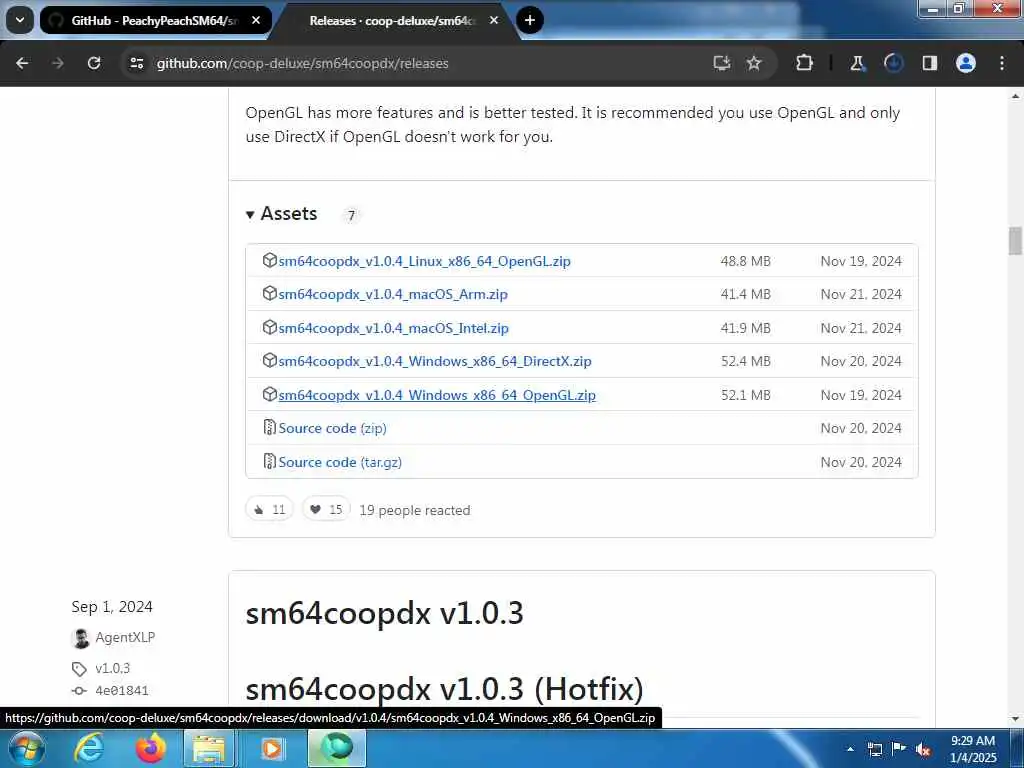Open the sm64coopdx v1.0.3 release title

pos(384,613)
